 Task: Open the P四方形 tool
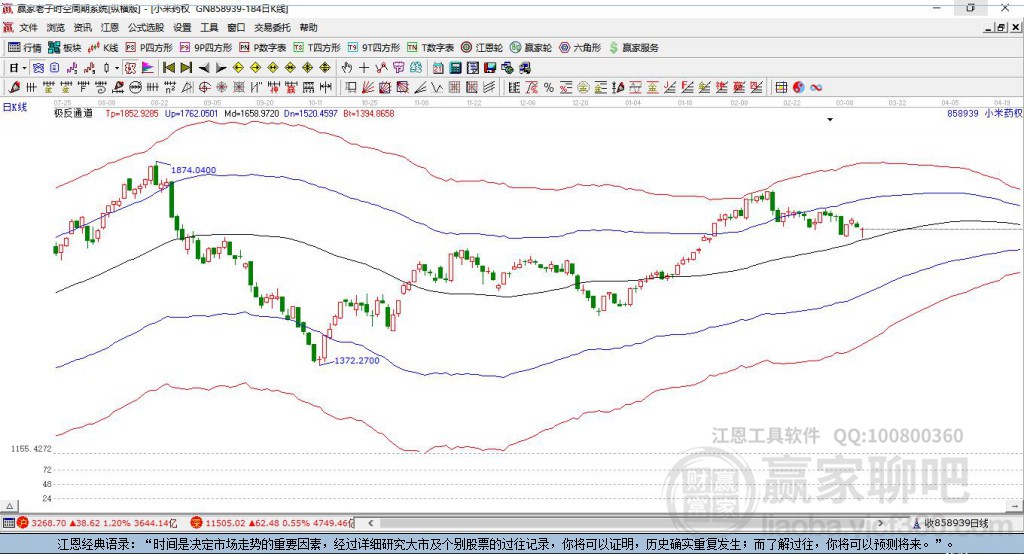[x=148, y=48]
